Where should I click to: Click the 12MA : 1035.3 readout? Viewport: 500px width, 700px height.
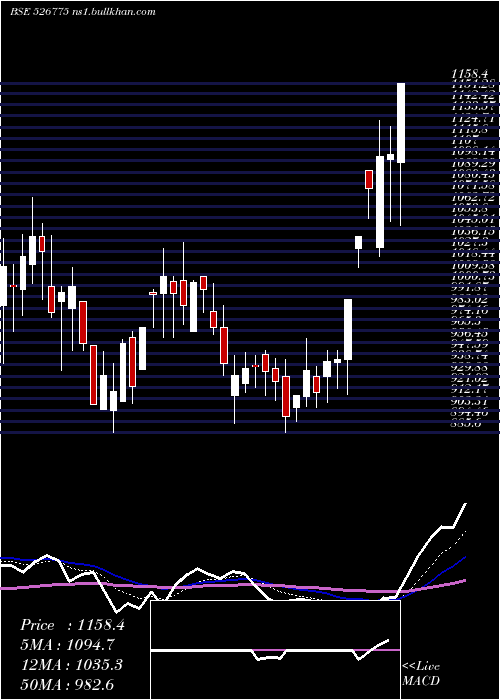click(71, 665)
